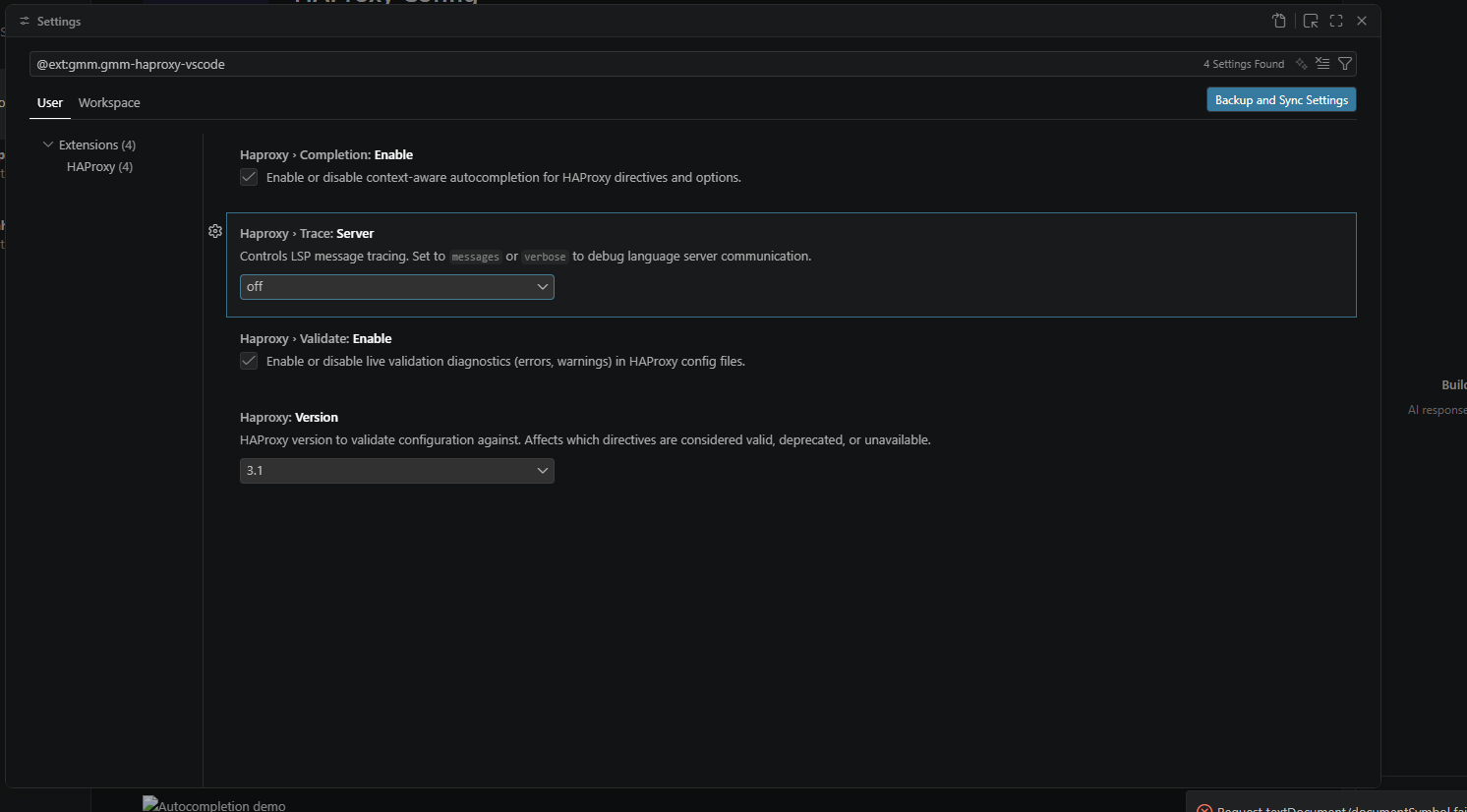Select HAProxy (4) in the sidebar tree
The height and width of the screenshot is (812, 1467).
click(99, 166)
